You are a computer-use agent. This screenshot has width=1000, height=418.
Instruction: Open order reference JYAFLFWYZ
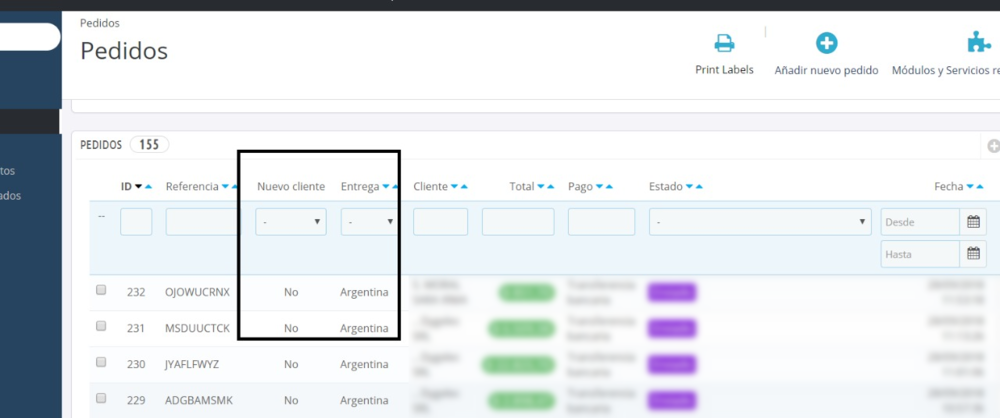192,364
